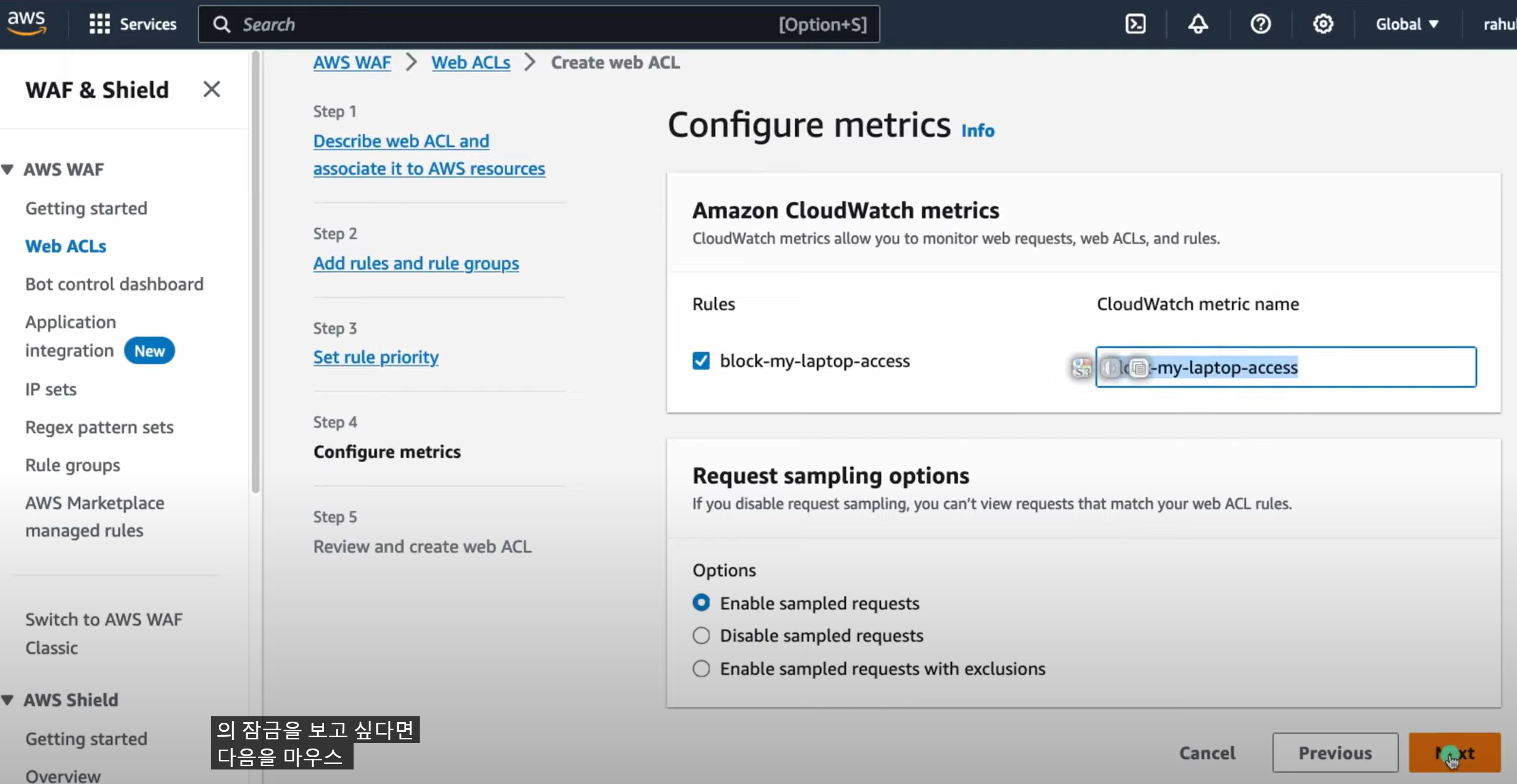Go to Add rules and rule groups step
The width and height of the screenshot is (1517, 784).
tap(416, 263)
